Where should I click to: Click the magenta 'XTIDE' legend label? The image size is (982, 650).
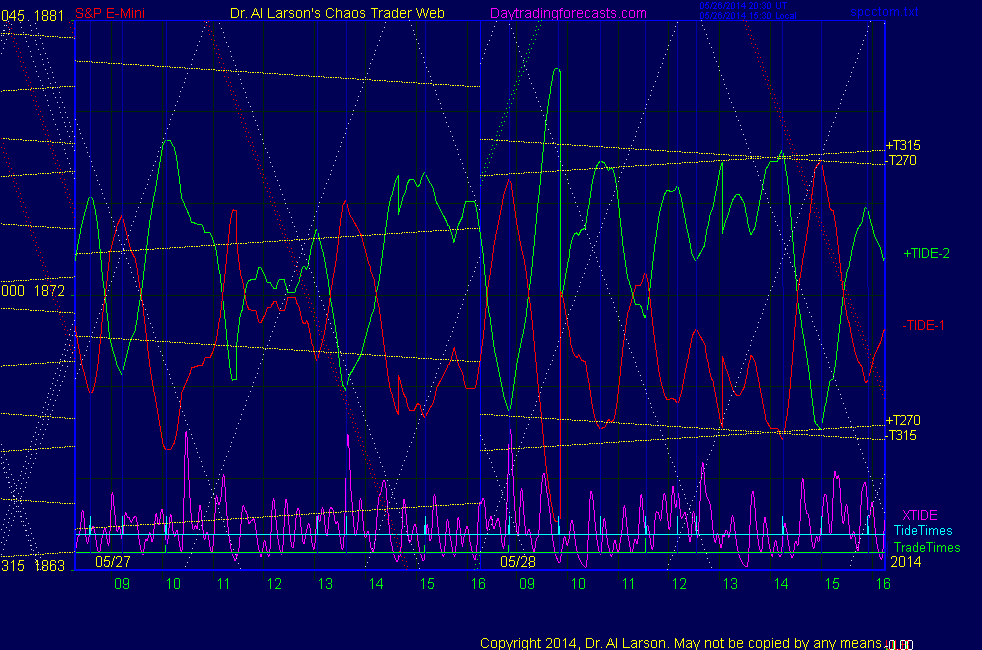coord(919,515)
